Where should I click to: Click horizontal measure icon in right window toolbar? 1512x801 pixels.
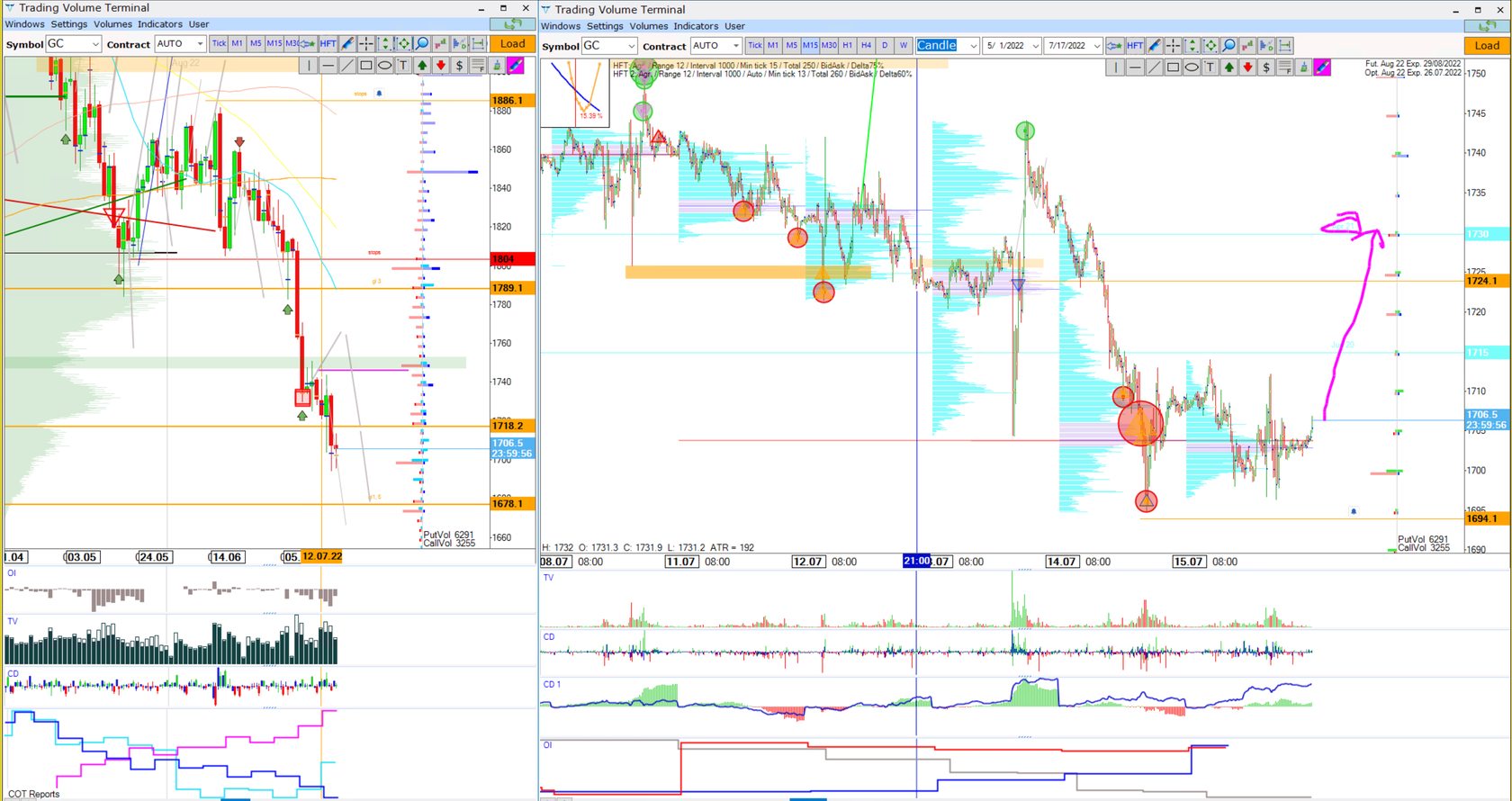(1285, 45)
